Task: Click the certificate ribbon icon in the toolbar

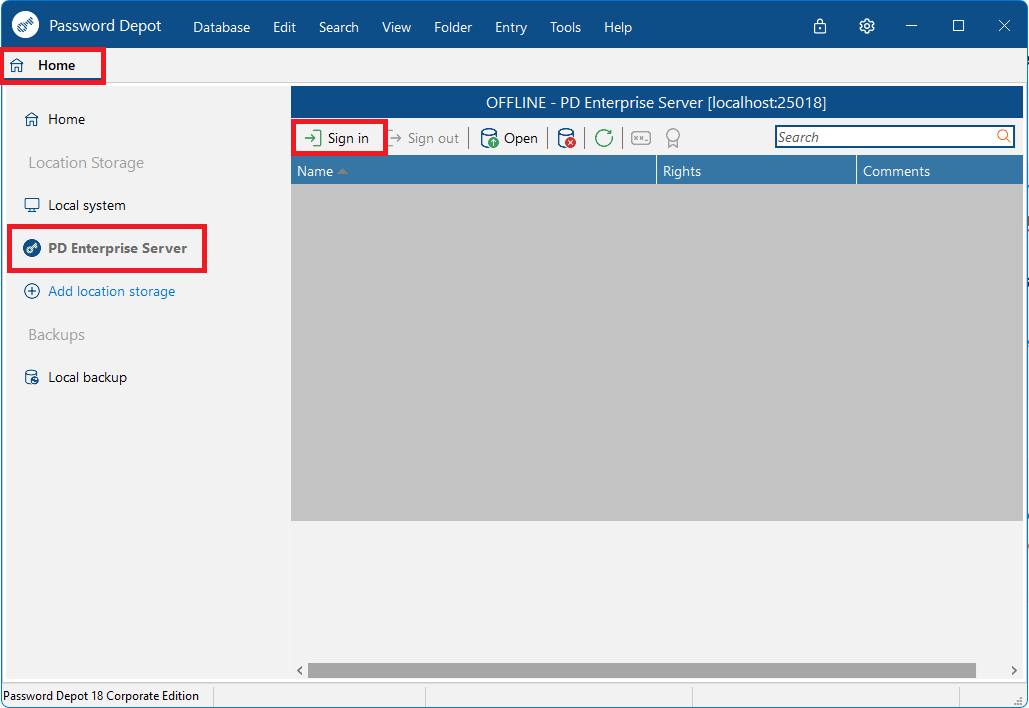Action: [x=673, y=138]
